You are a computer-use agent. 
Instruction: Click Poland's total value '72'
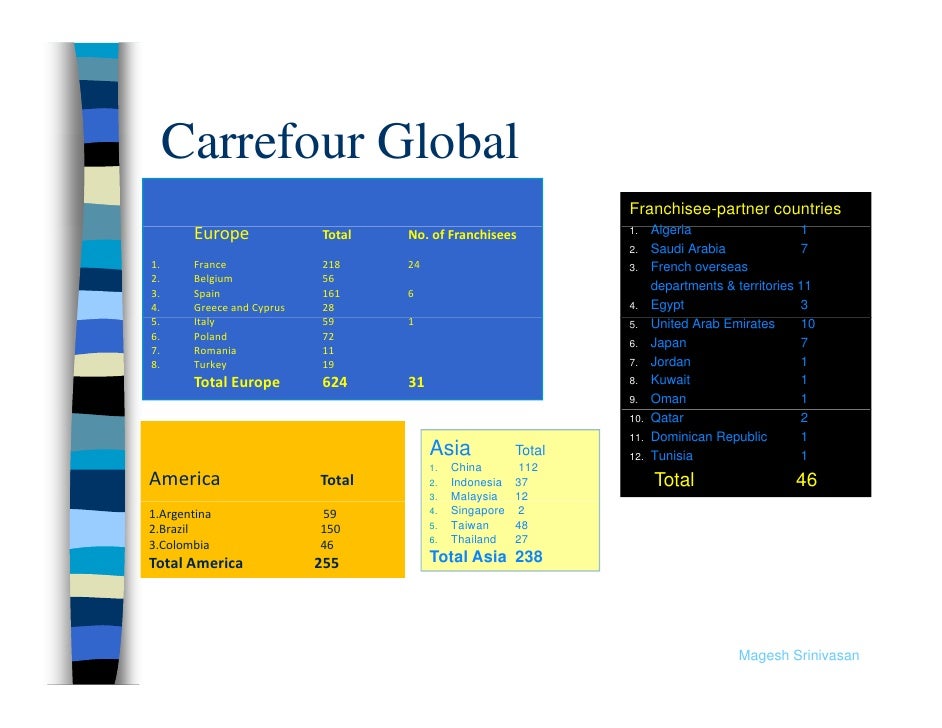(x=328, y=337)
